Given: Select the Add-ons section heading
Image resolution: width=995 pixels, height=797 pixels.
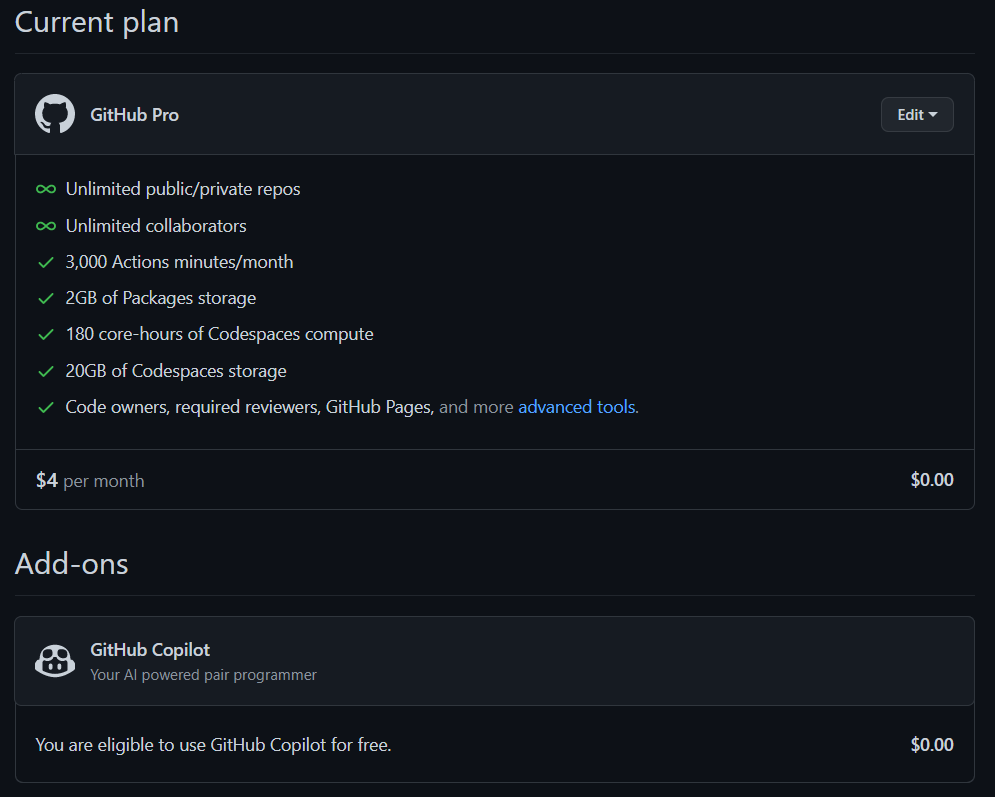Looking at the screenshot, I should (x=71, y=563).
